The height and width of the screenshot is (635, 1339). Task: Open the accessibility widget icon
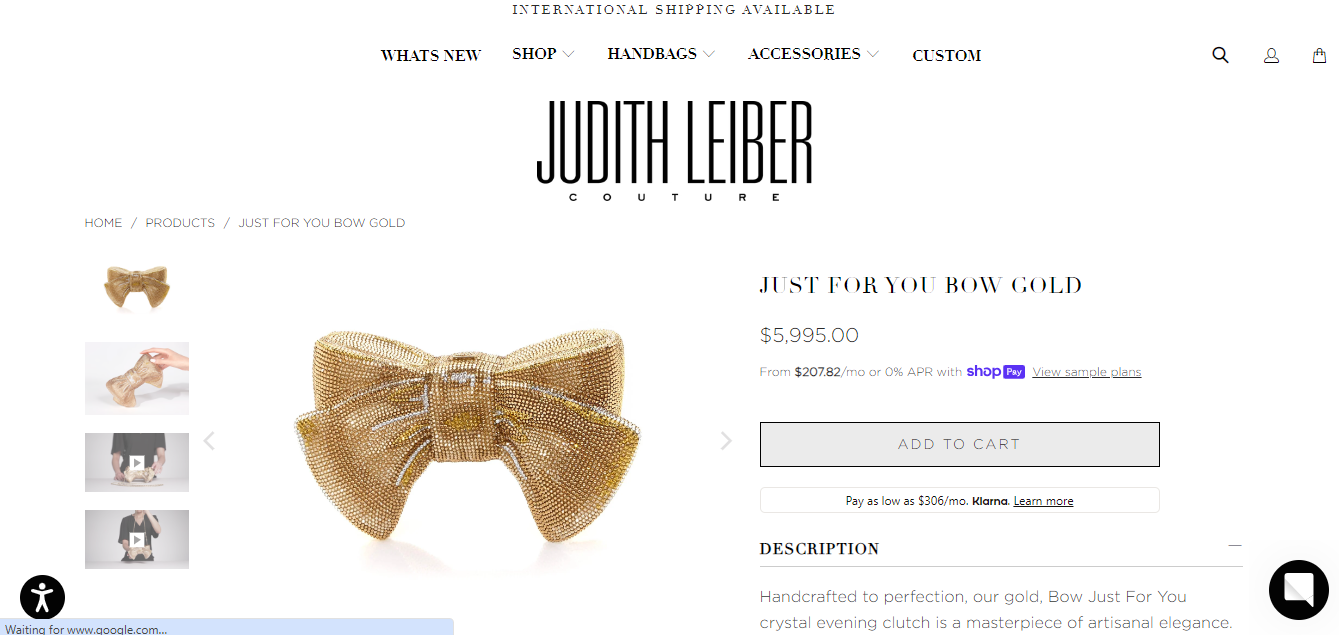tap(42, 597)
